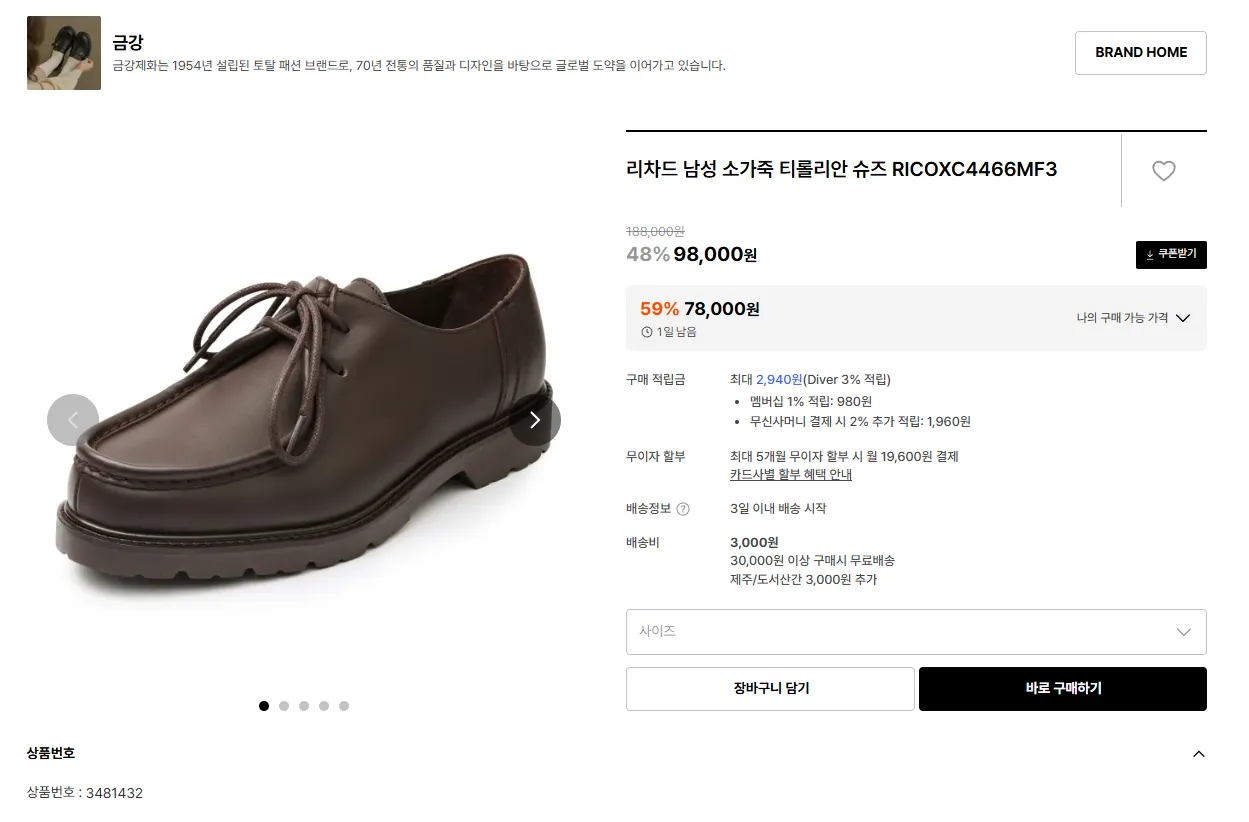Click the 금강 brand name
Image resolution: width=1249 pixels, height=822 pixels.
click(128, 42)
